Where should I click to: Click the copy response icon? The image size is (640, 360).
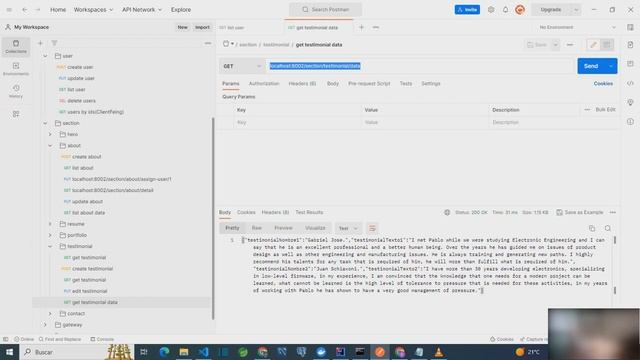tap(592, 228)
